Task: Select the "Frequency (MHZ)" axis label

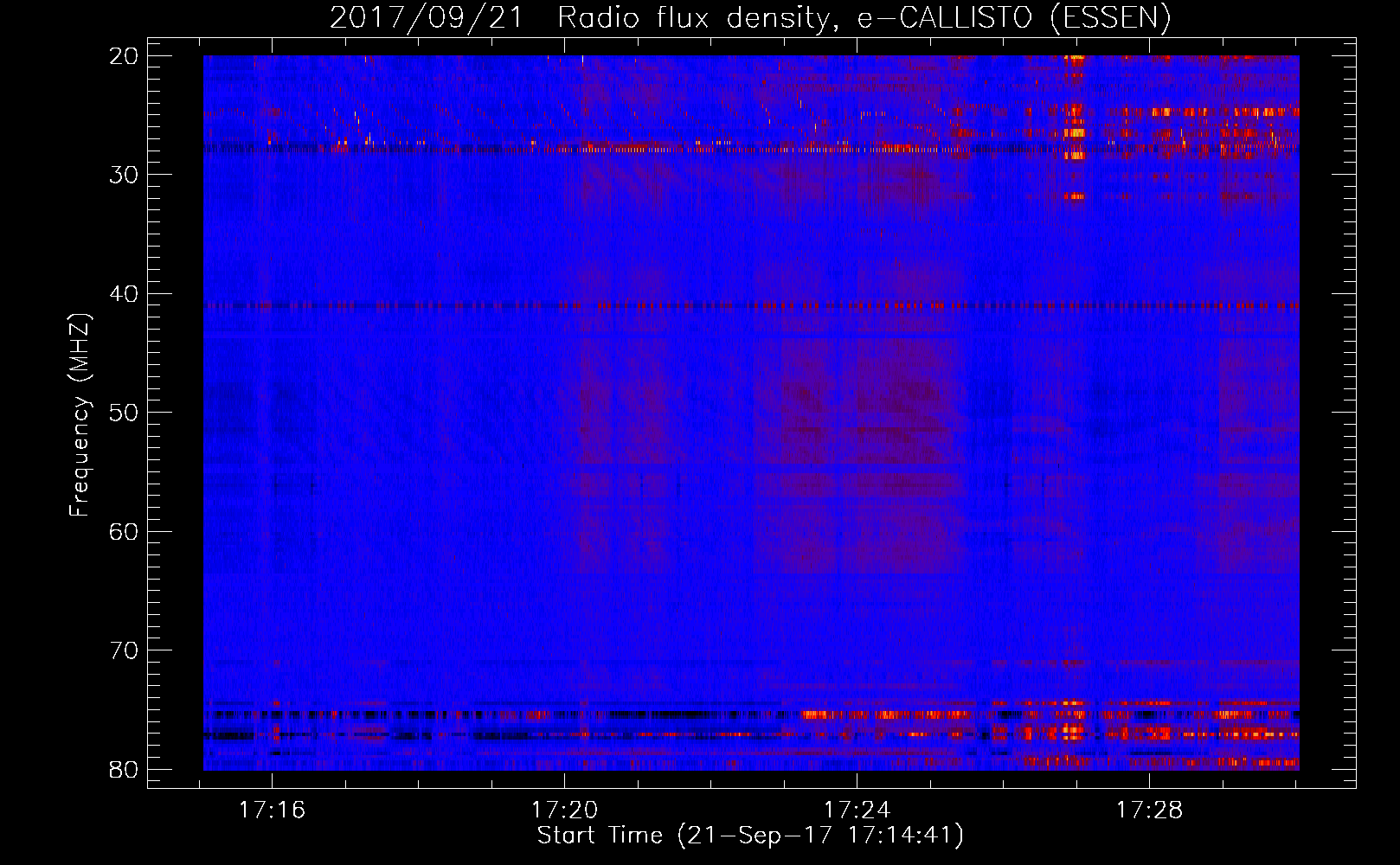Action: (80, 415)
